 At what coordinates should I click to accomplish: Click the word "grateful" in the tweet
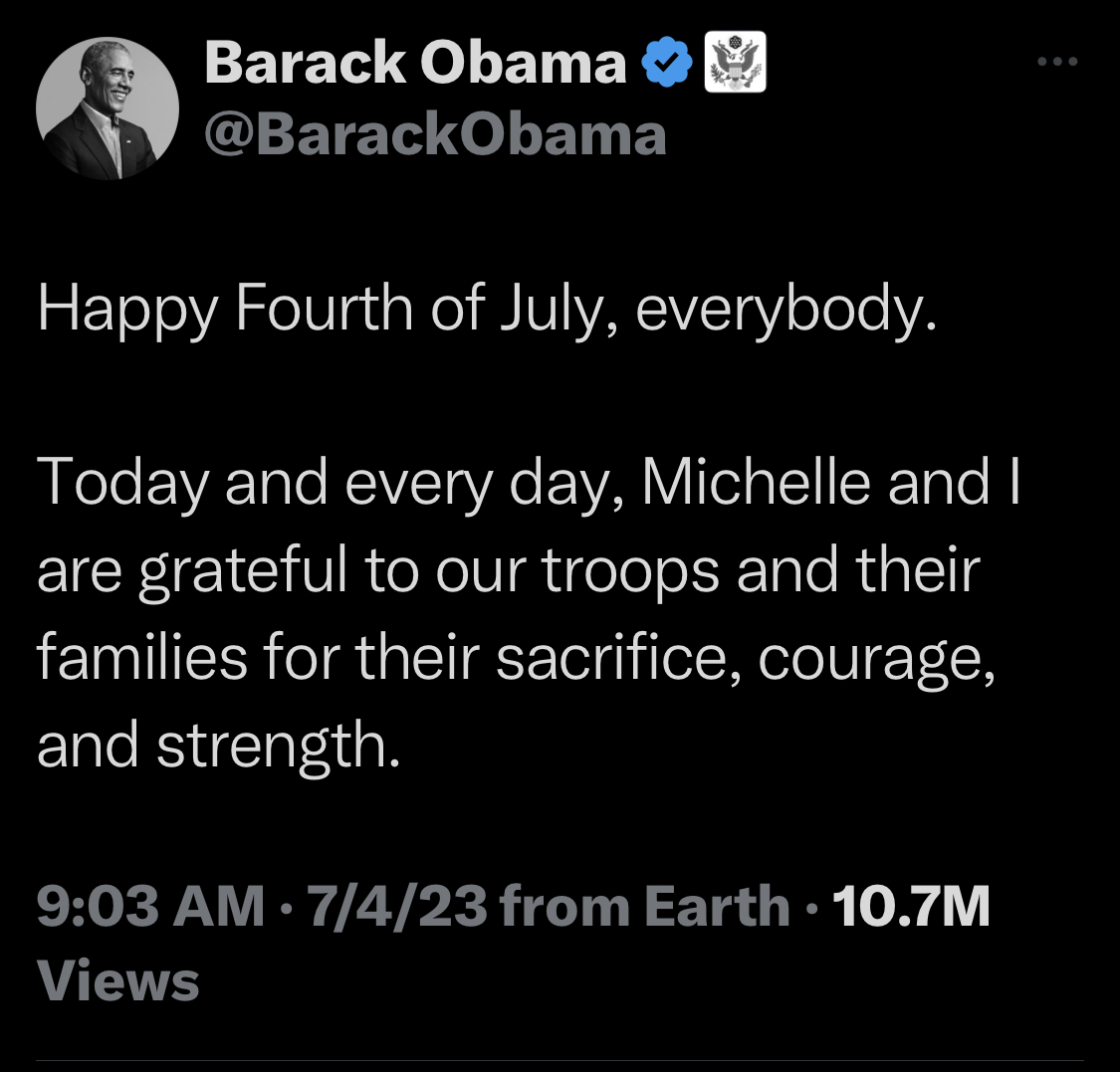244,572
